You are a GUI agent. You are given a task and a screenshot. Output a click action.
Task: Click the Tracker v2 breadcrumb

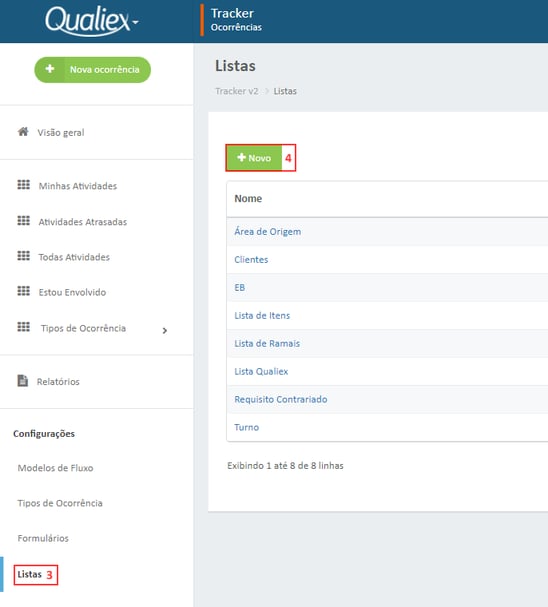236,91
